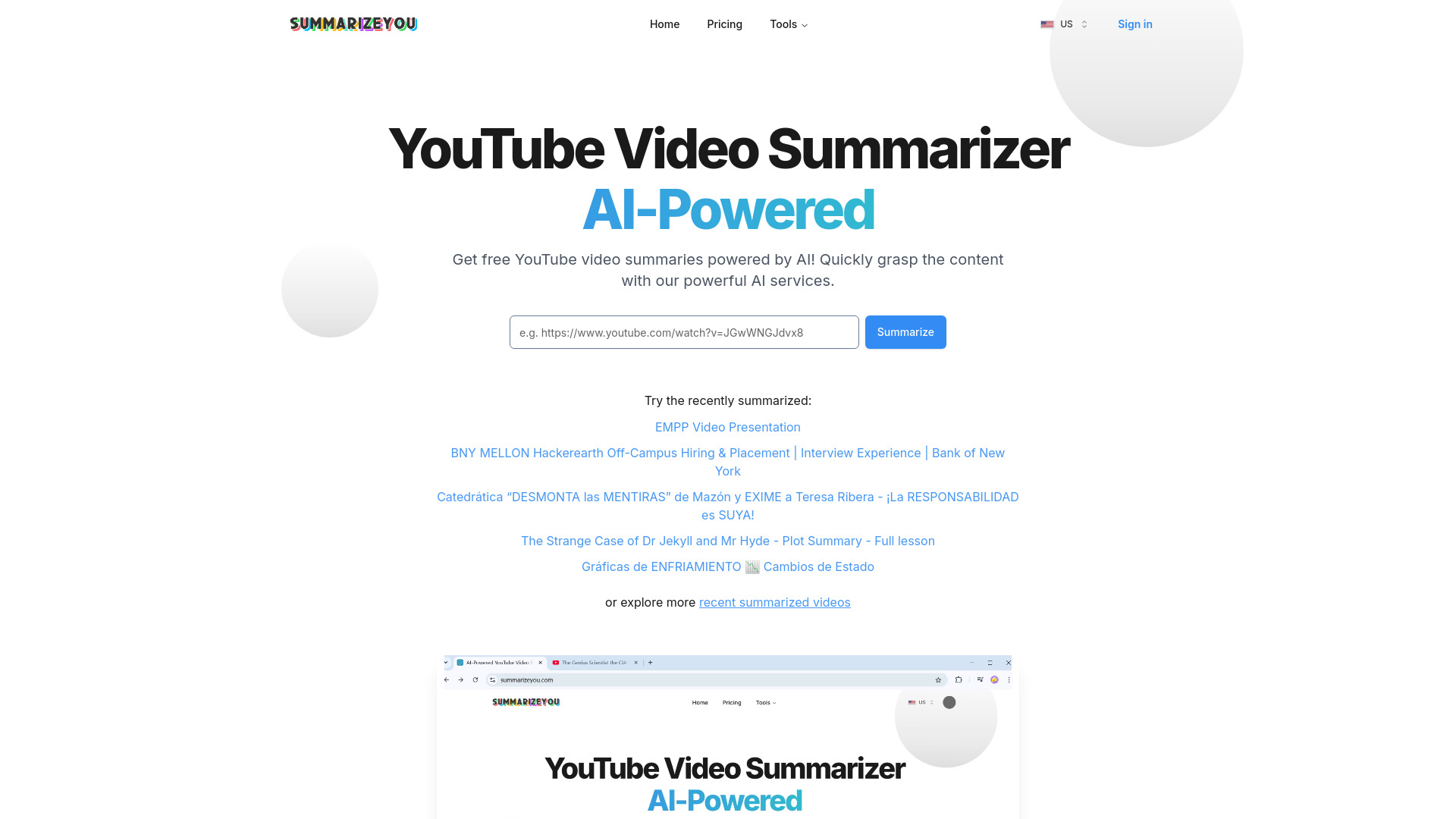
Task: Click the US flag icon
Action: (x=1047, y=24)
